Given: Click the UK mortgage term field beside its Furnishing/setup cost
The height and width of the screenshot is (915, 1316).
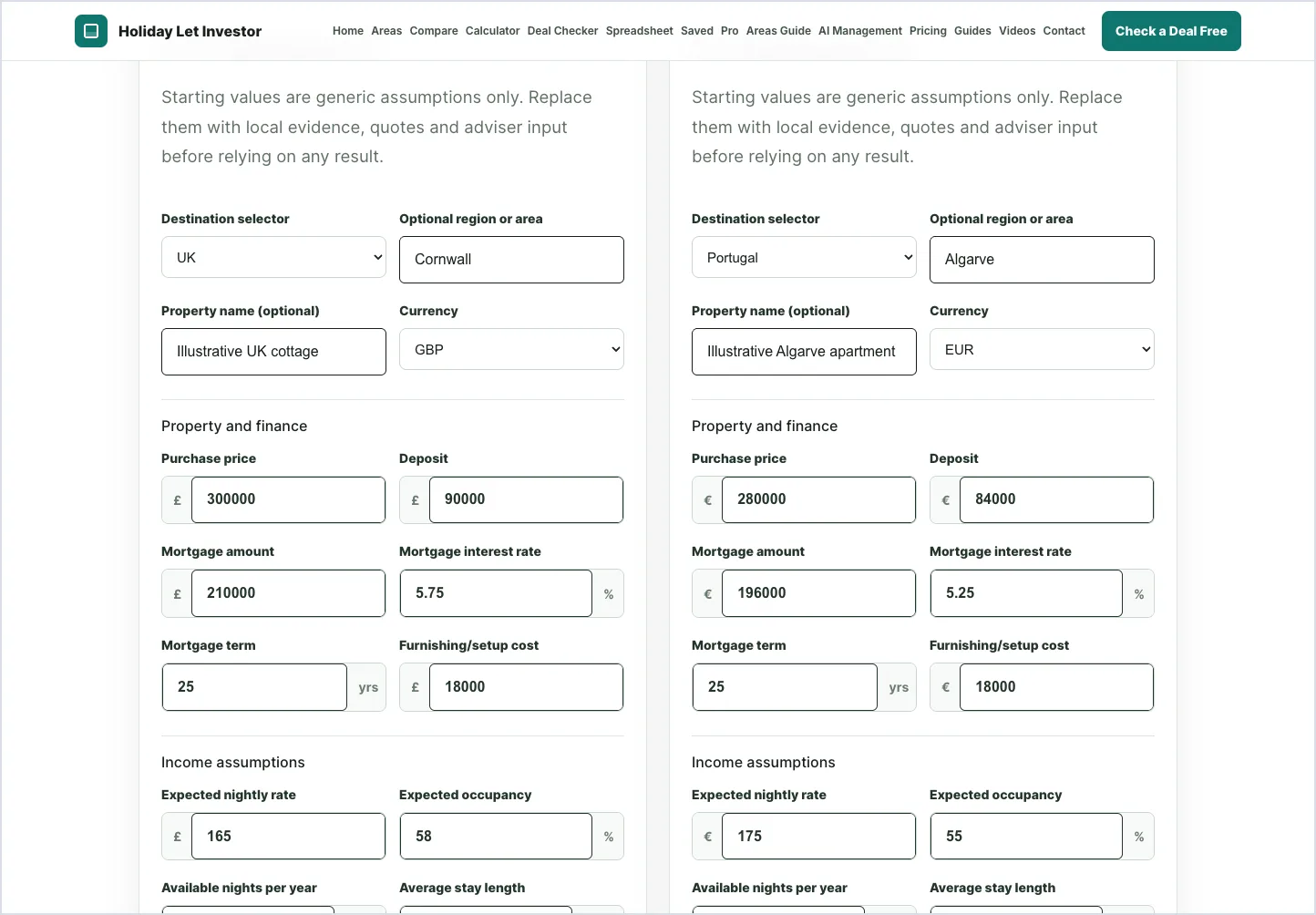Looking at the screenshot, I should [254, 687].
